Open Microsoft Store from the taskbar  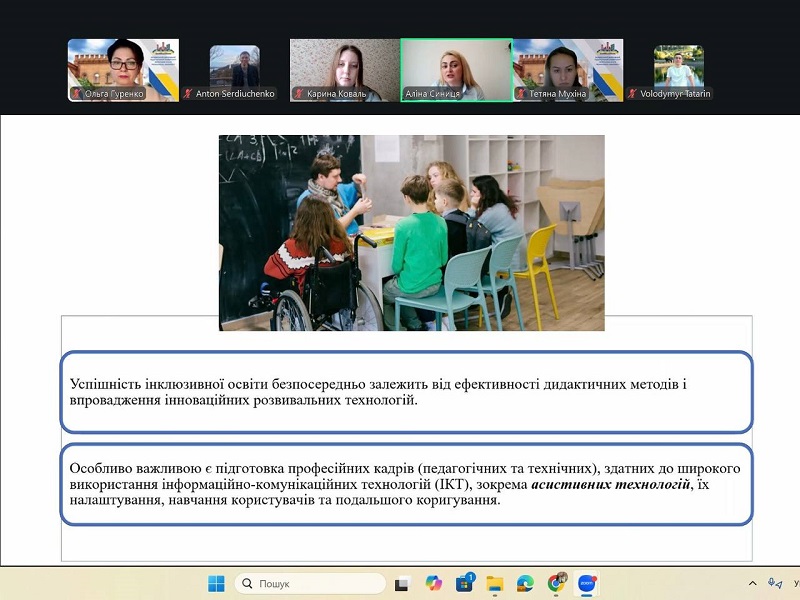click(x=464, y=583)
